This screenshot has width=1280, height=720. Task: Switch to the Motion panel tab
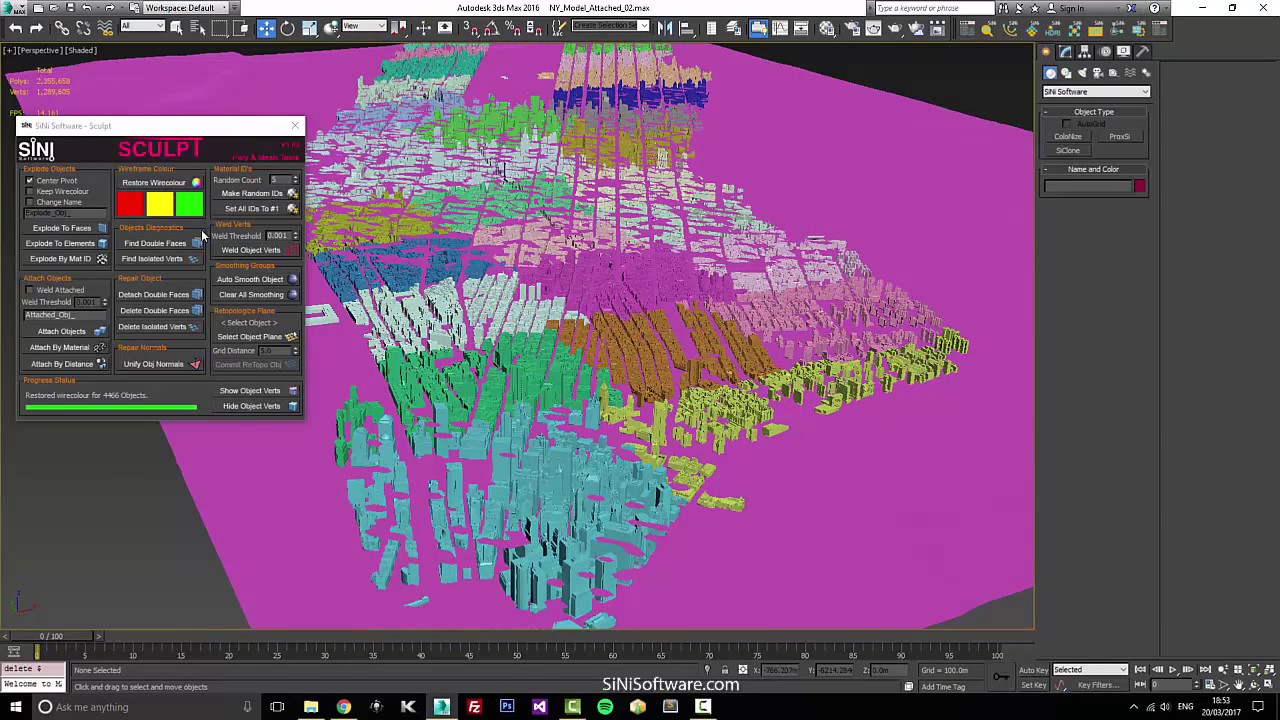click(1104, 51)
